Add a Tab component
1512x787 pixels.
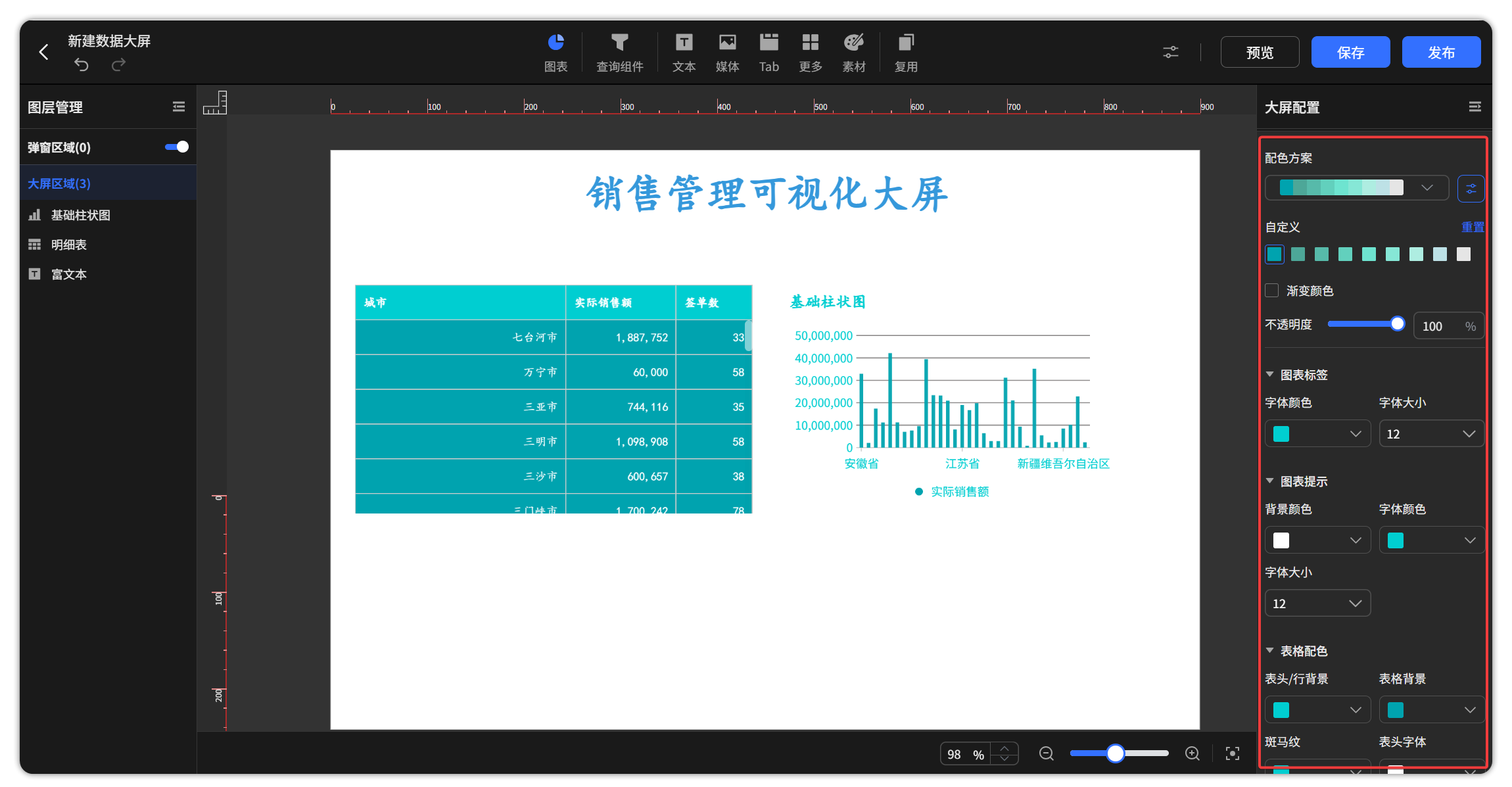tap(768, 53)
